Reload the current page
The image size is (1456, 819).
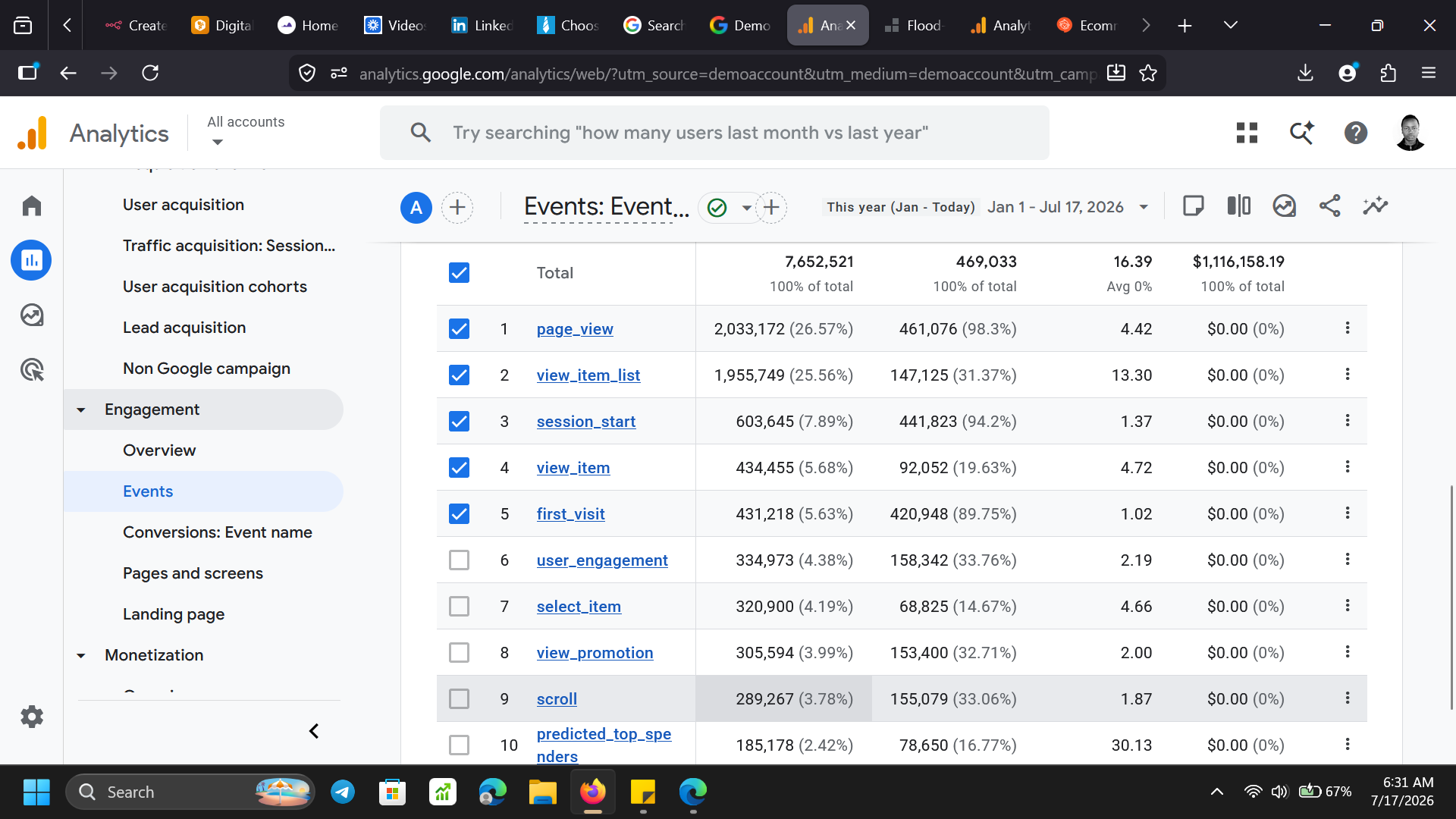point(150,73)
